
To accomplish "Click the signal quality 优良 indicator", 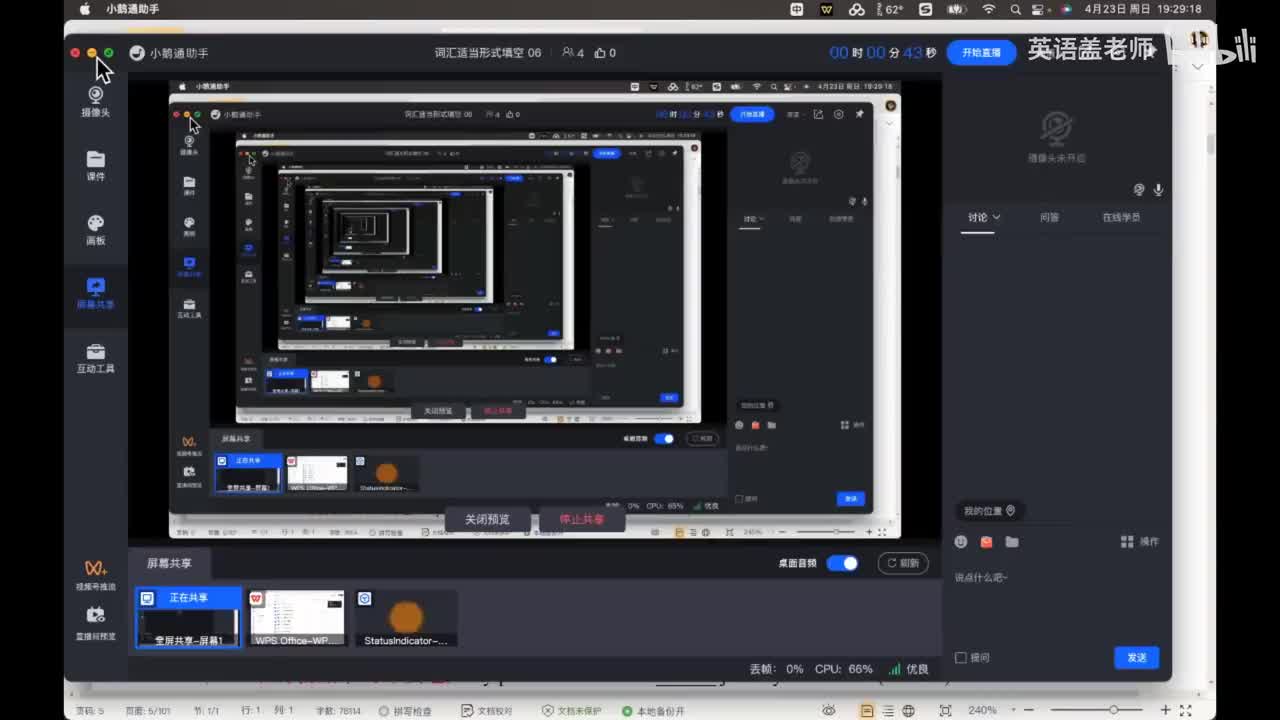I will (x=909, y=669).
